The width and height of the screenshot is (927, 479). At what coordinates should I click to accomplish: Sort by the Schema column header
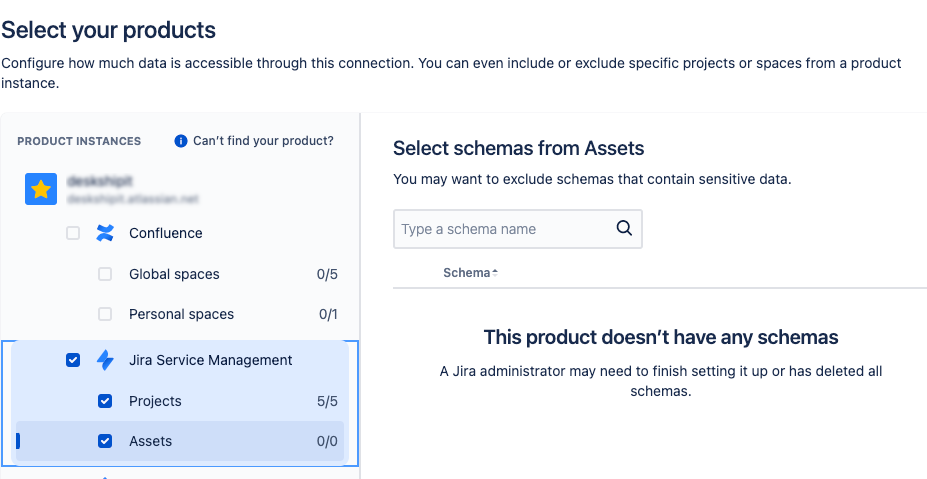[467, 273]
